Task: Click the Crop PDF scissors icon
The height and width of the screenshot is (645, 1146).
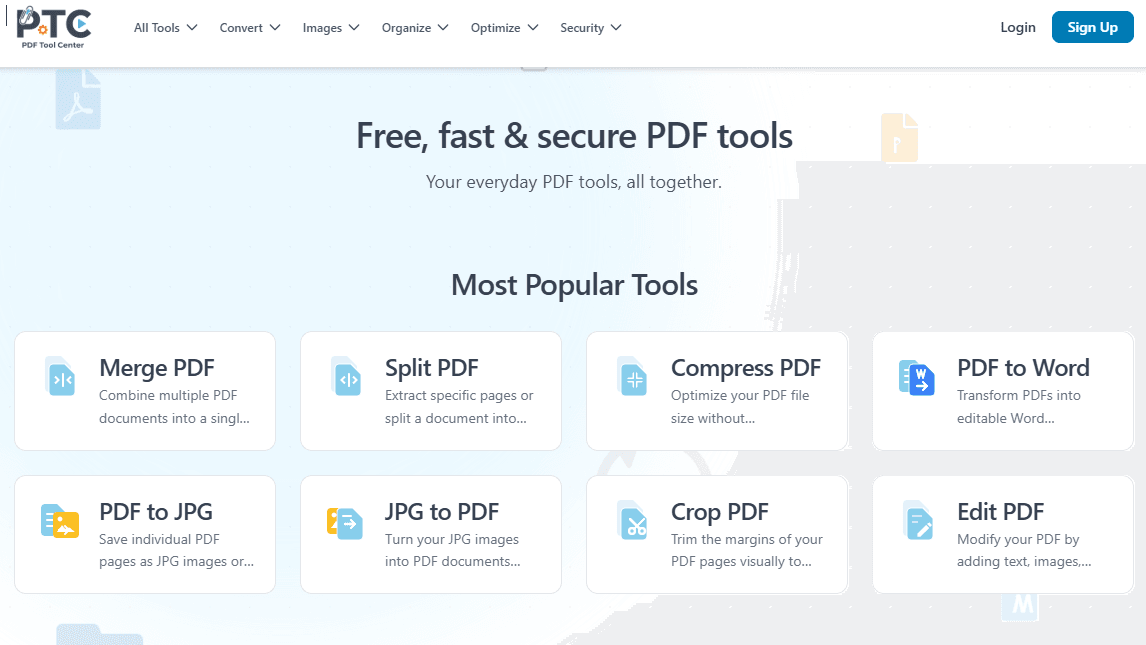Action: 632,520
